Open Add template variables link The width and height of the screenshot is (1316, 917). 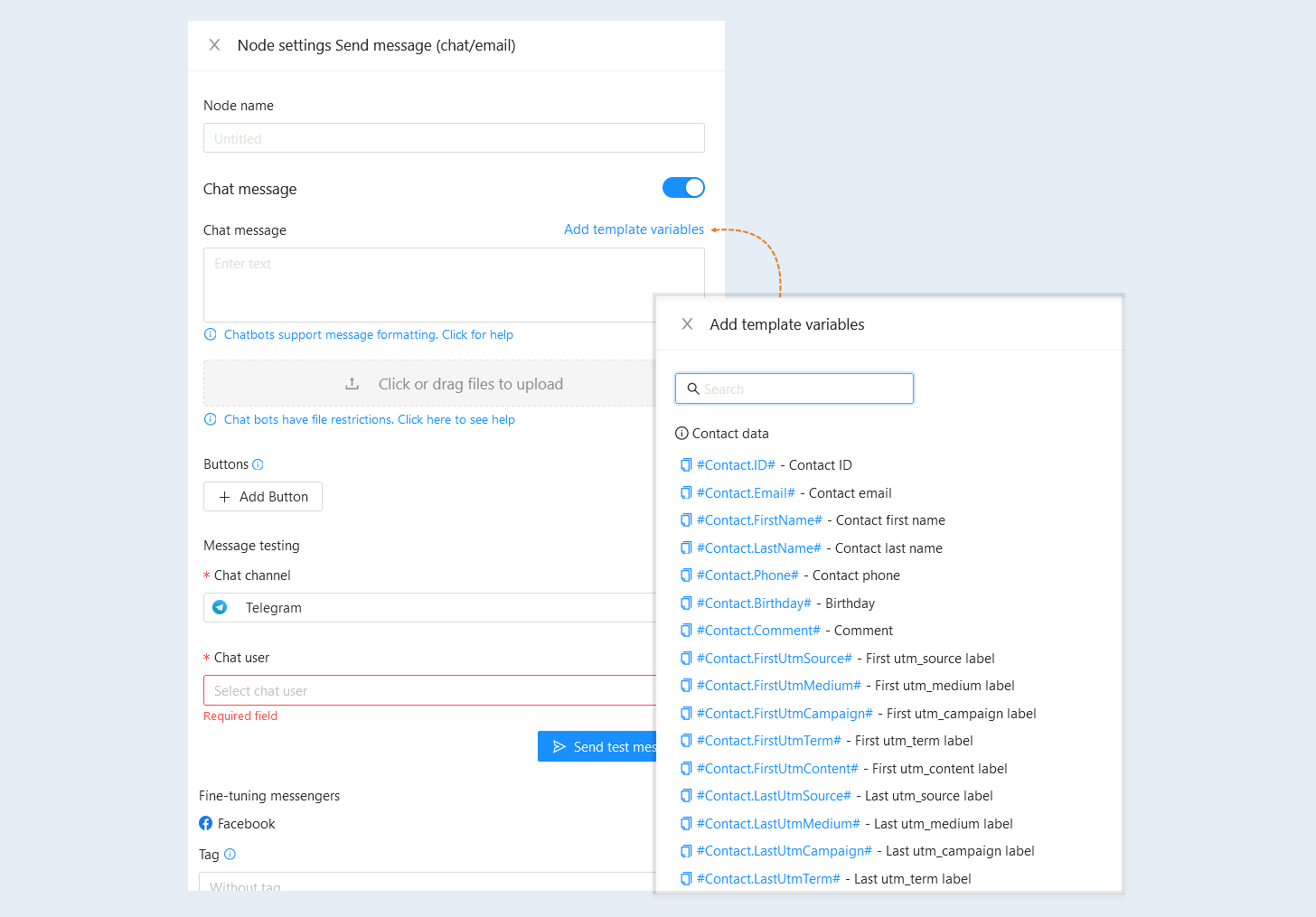click(634, 229)
